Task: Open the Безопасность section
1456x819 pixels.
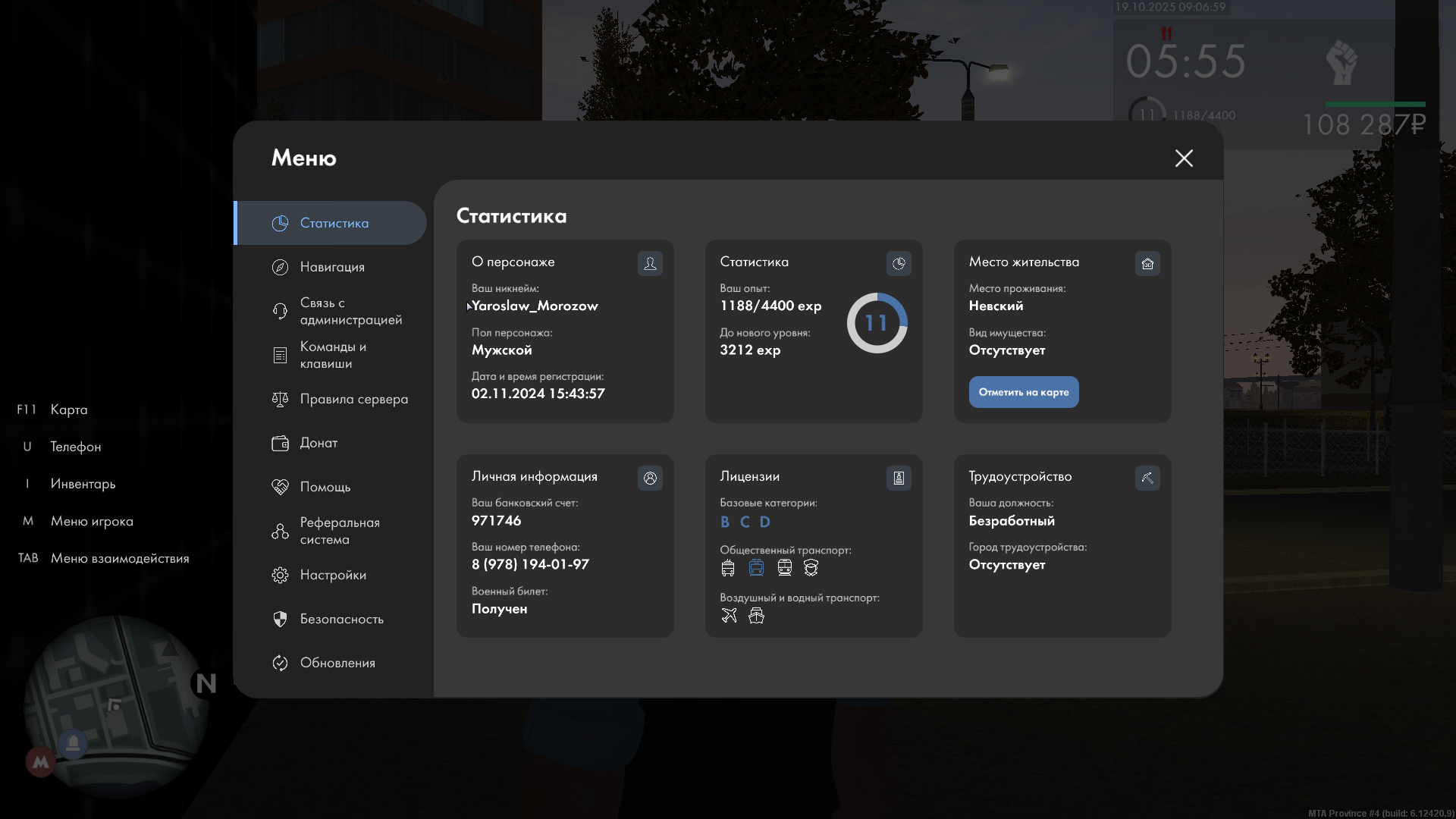Action: pos(341,619)
